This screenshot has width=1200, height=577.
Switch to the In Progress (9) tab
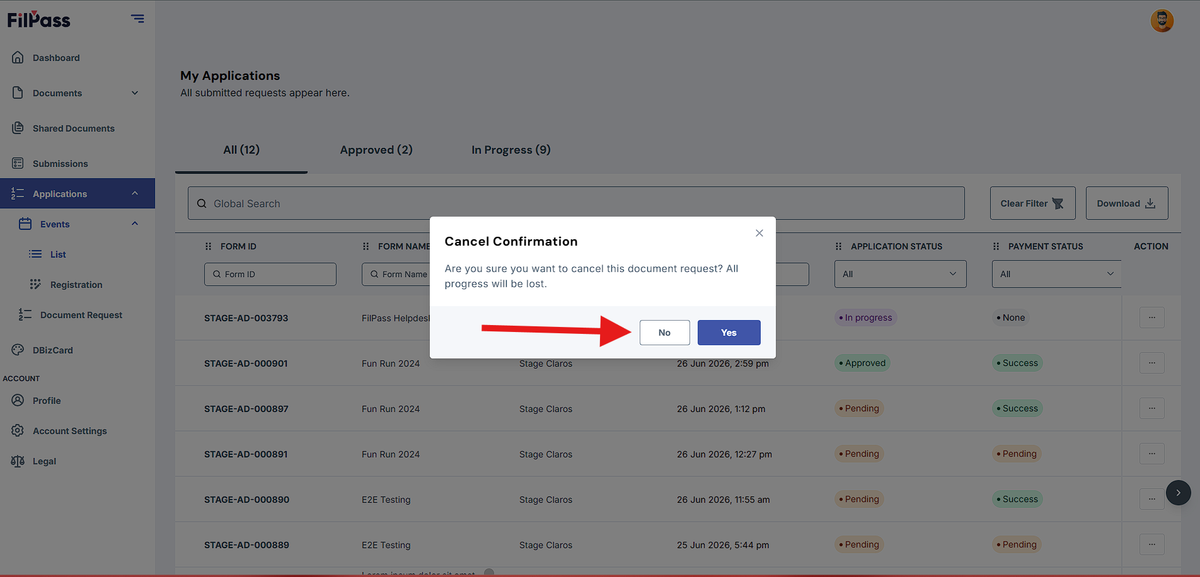(x=511, y=150)
